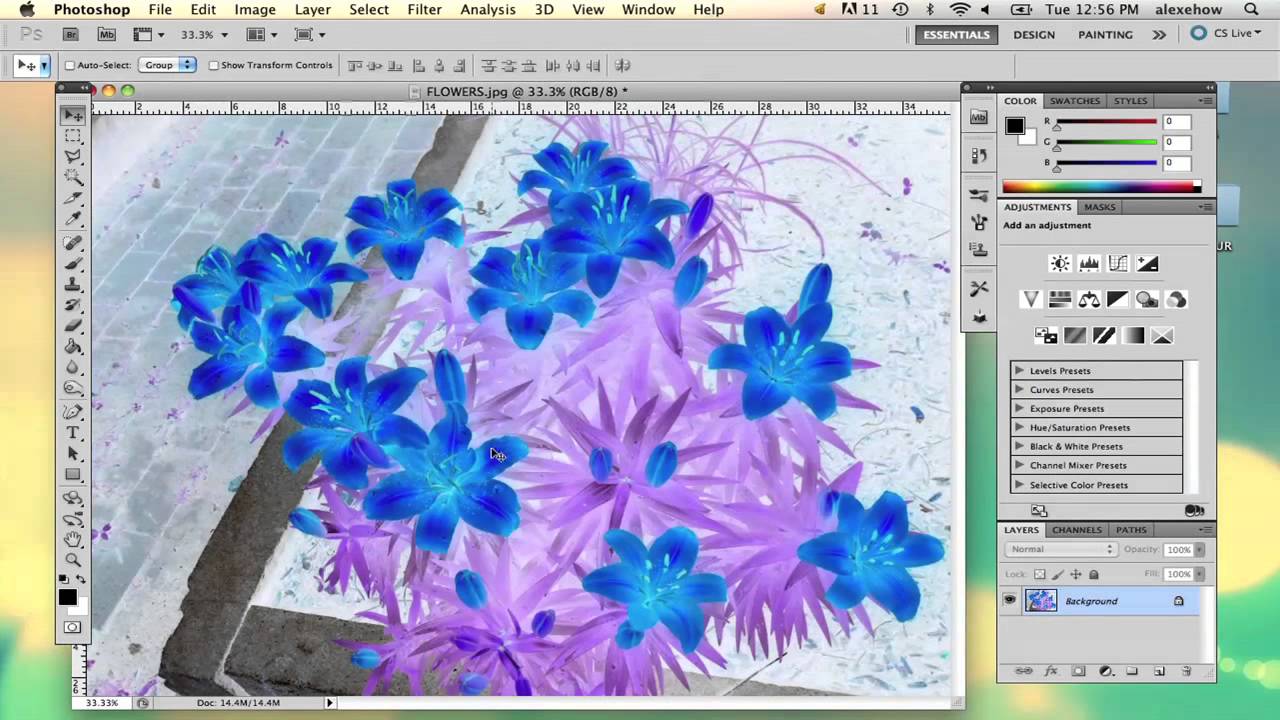Add a Brightness/Contrast adjustment
Viewport: 1280px width, 720px height.
point(1060,264)
